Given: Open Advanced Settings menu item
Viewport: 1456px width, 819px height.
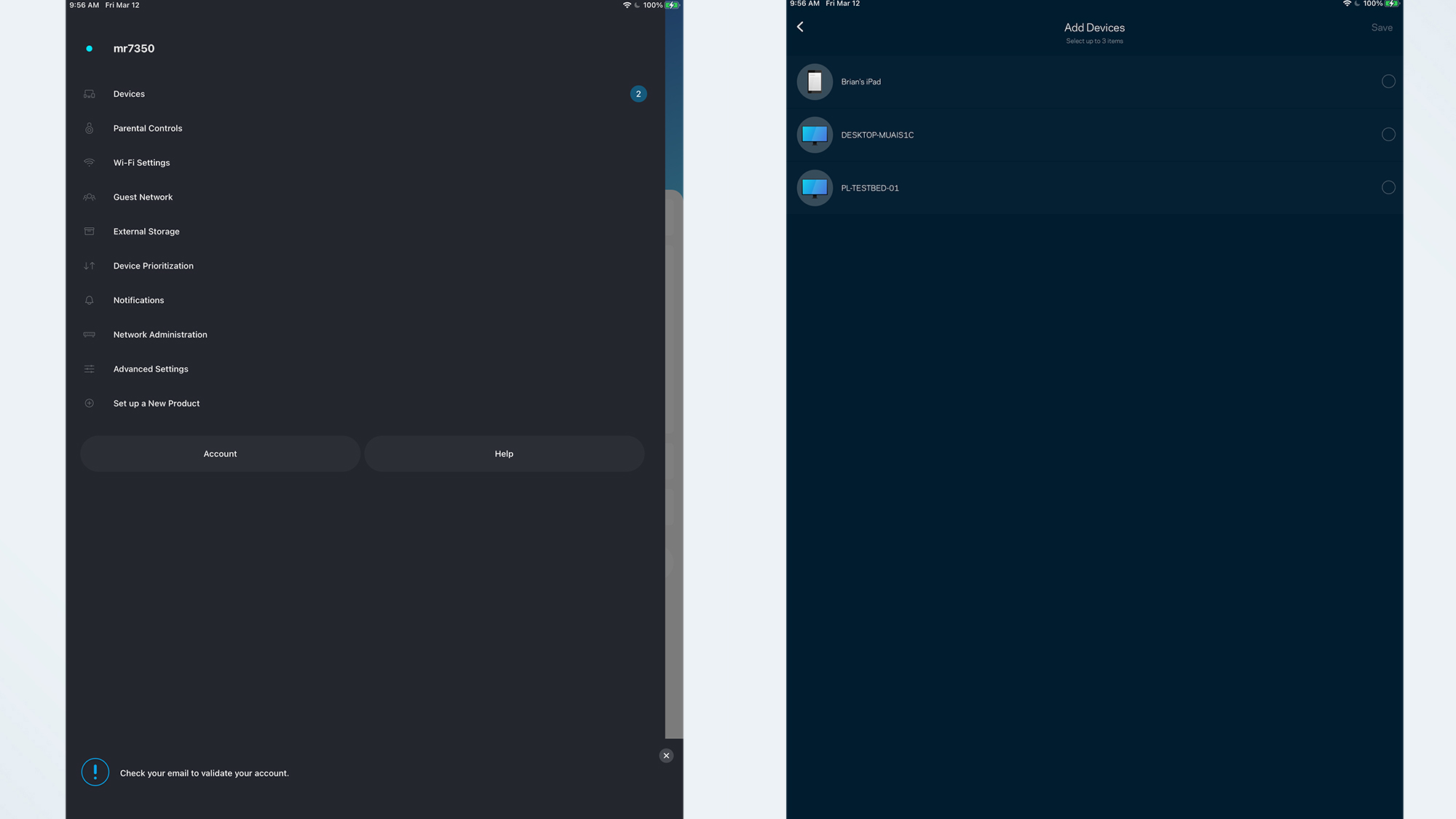Looking at the screenshot, I should pyautogui.click(x=364, y=369).
